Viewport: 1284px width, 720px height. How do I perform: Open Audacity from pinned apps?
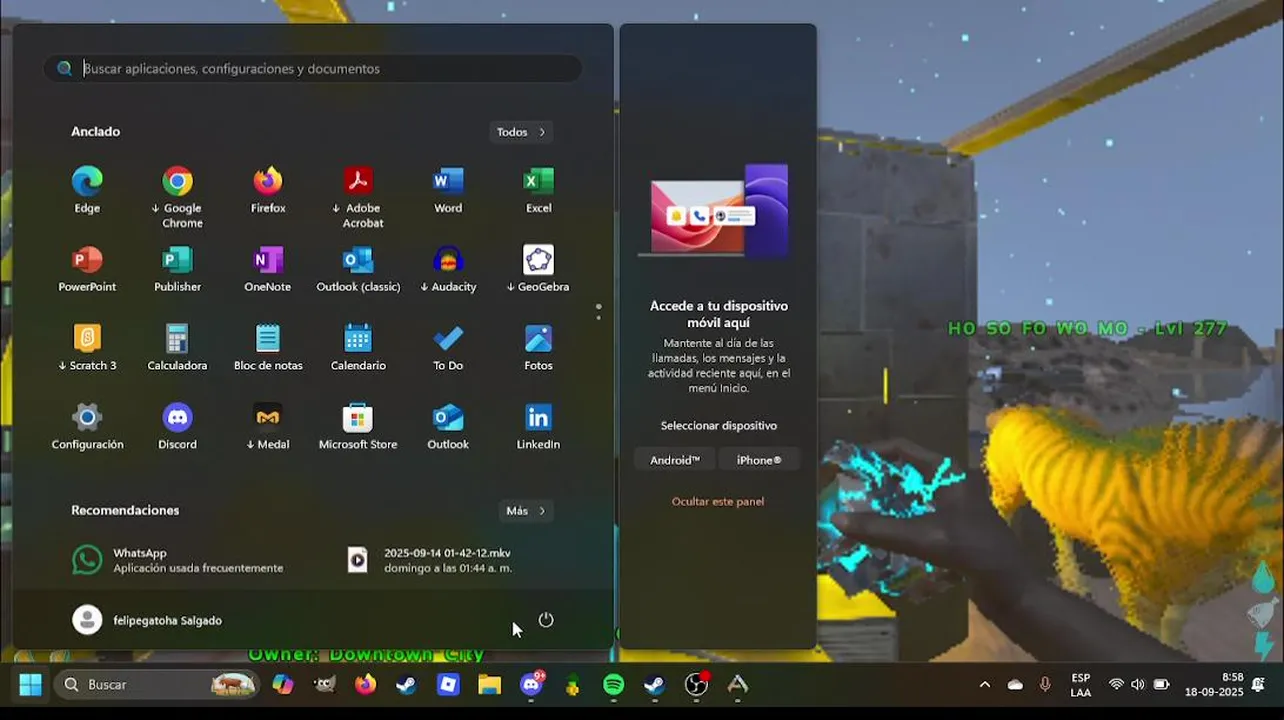coord(448,269)
